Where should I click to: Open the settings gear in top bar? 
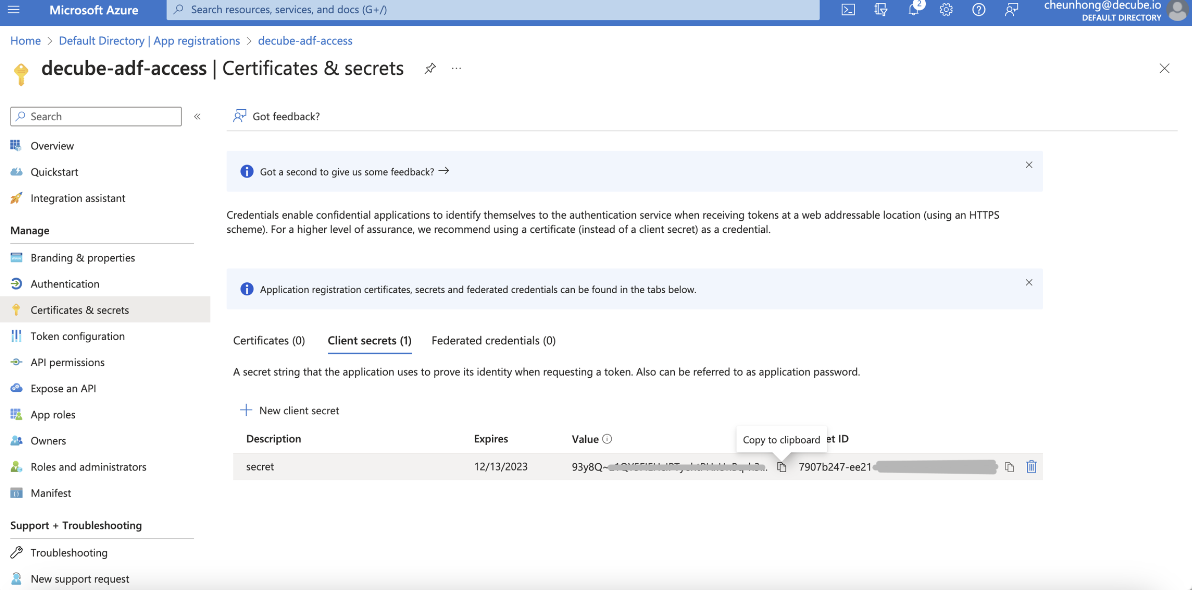point(946,10)
